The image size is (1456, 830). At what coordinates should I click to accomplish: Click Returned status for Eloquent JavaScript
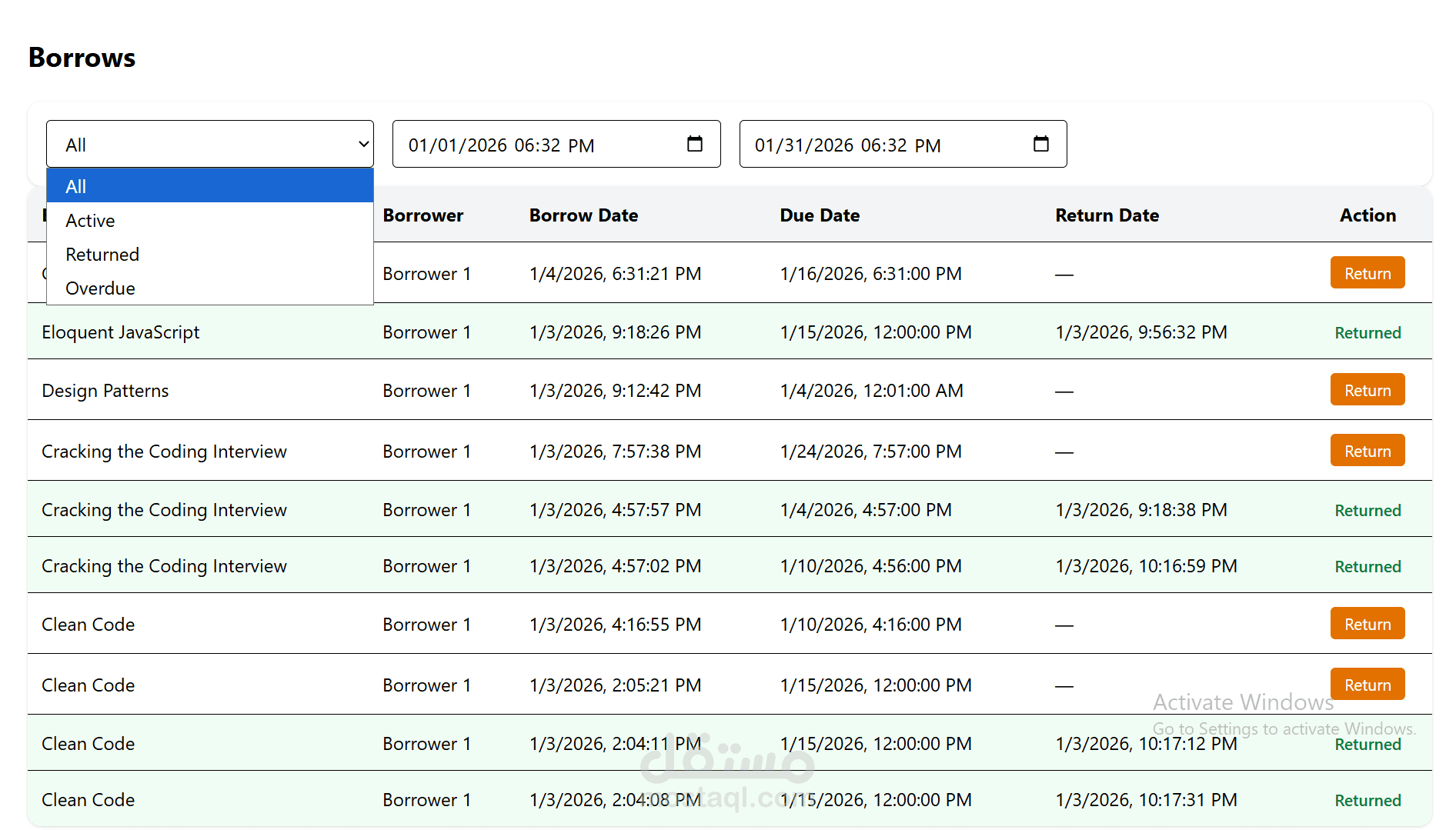[1368, 333]
